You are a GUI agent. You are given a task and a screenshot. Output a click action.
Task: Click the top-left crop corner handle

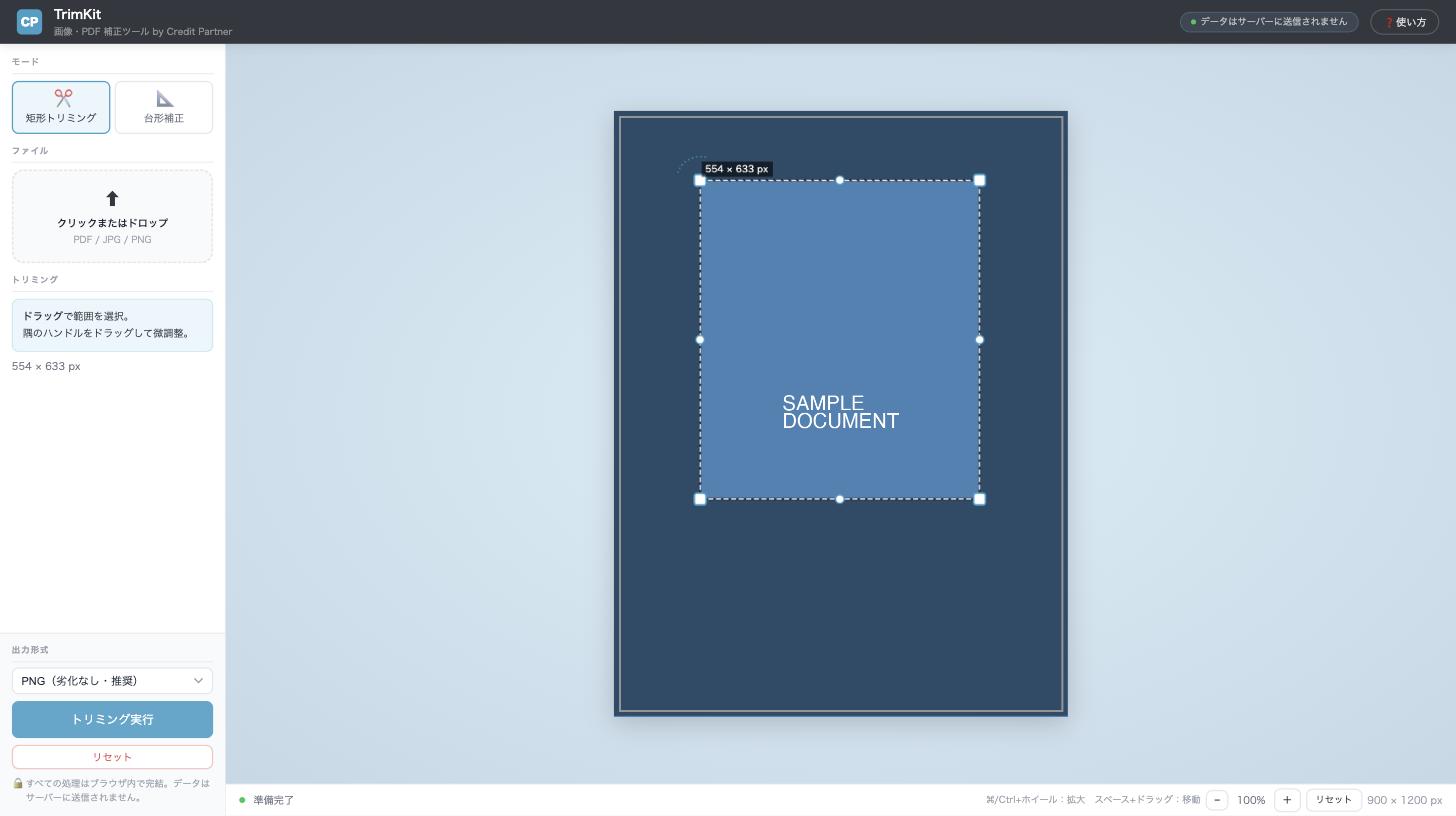coord(700,181)
